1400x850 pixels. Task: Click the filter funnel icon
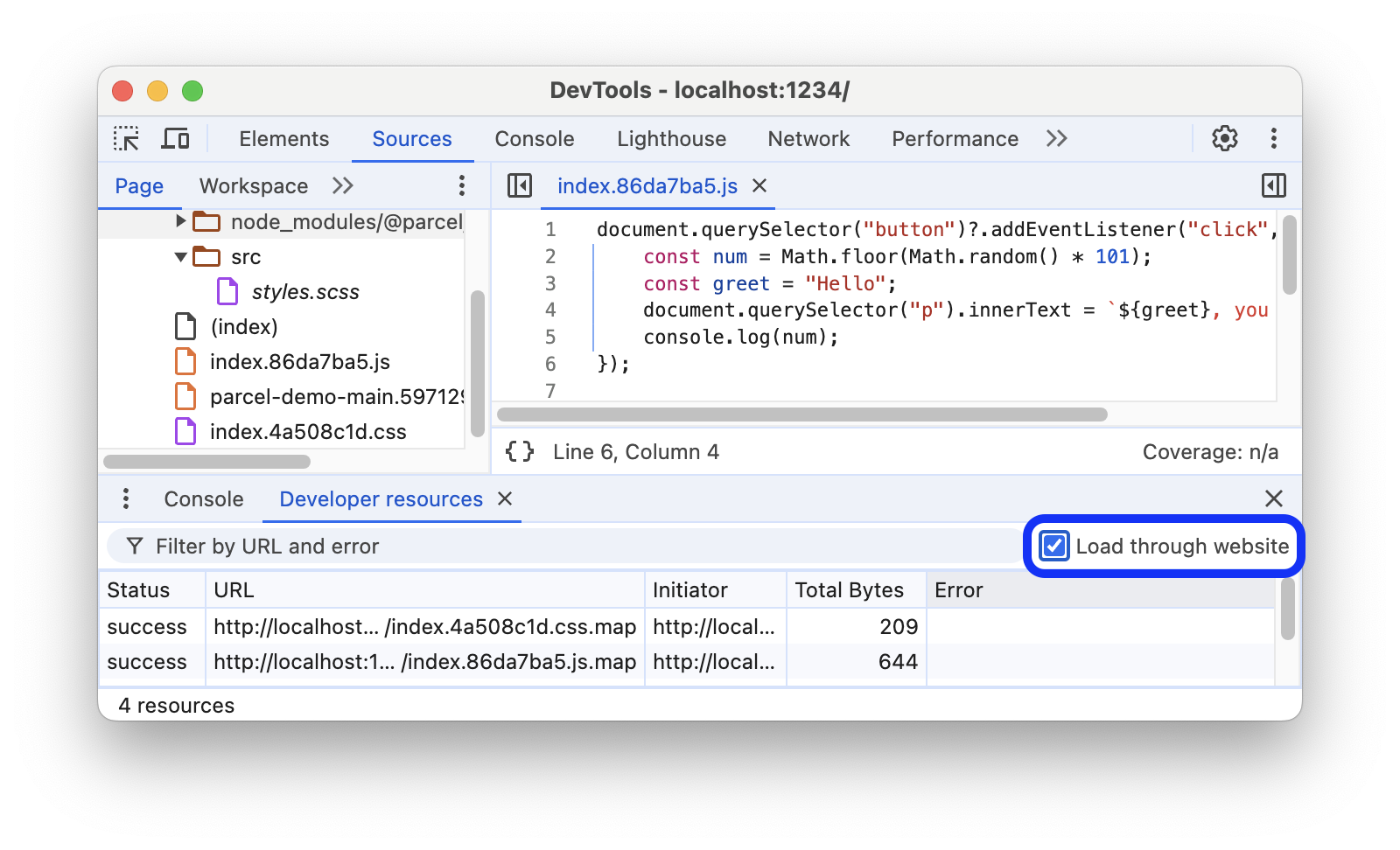pyautogui.click(x=134, y=546)
